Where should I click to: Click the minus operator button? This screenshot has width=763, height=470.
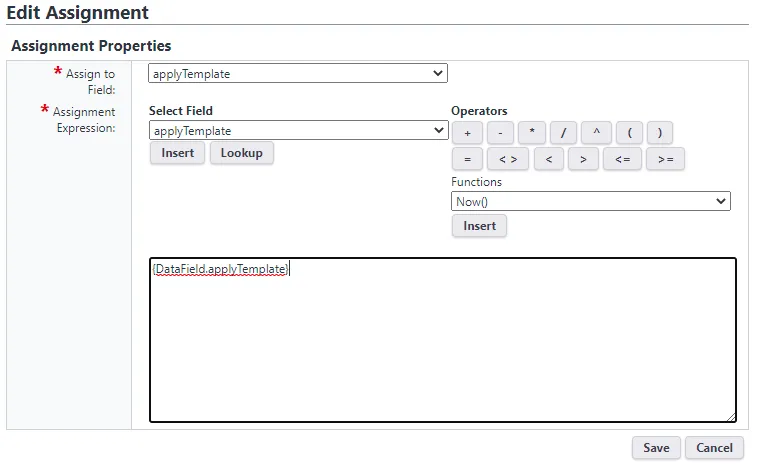pos(500,133)
